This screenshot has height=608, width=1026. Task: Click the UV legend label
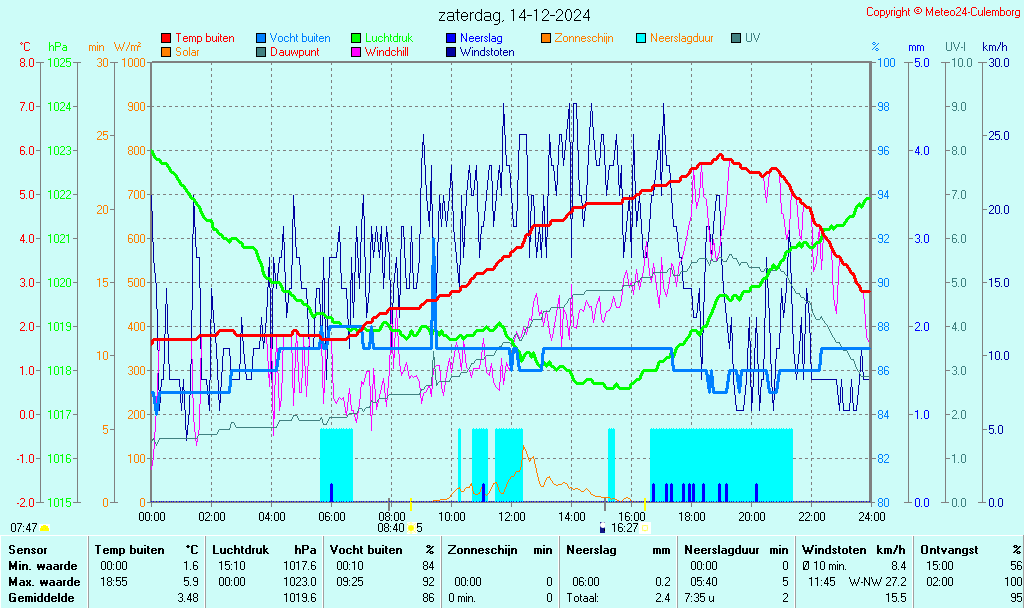point(753,38)
